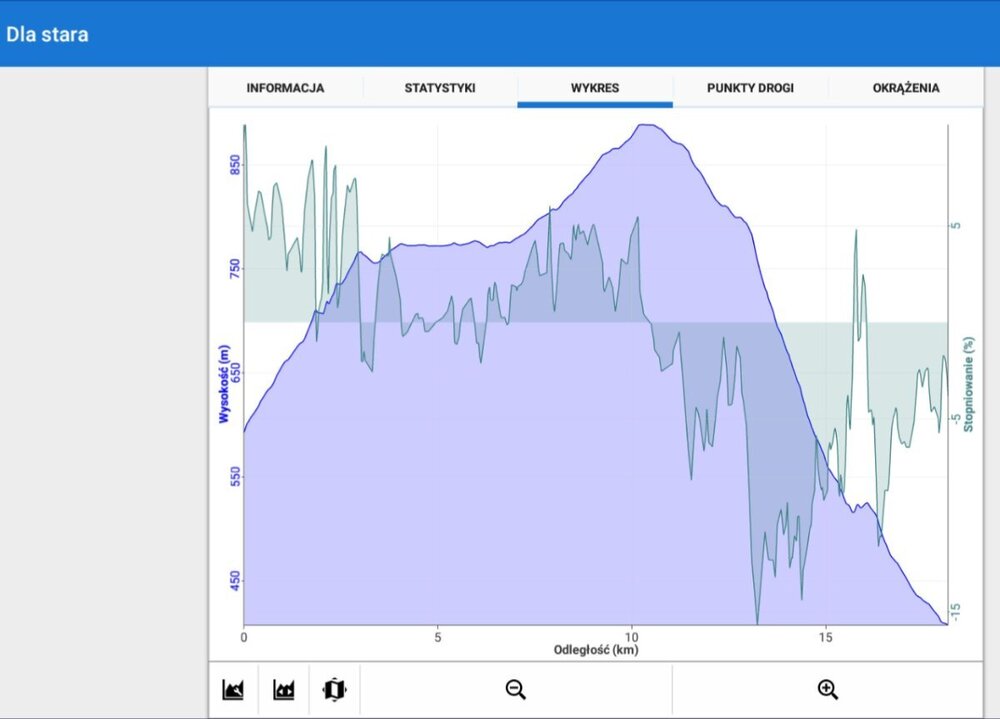Zoom in using the magnifier plus icon
This screenshot has width=1000, height=719.
(x=827, y=689)
